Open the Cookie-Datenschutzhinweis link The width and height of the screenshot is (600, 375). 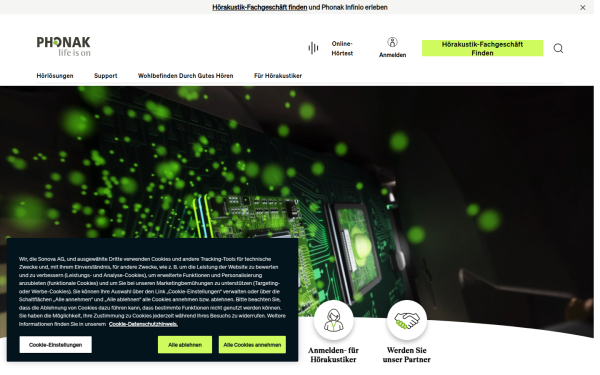click(143, 324)
